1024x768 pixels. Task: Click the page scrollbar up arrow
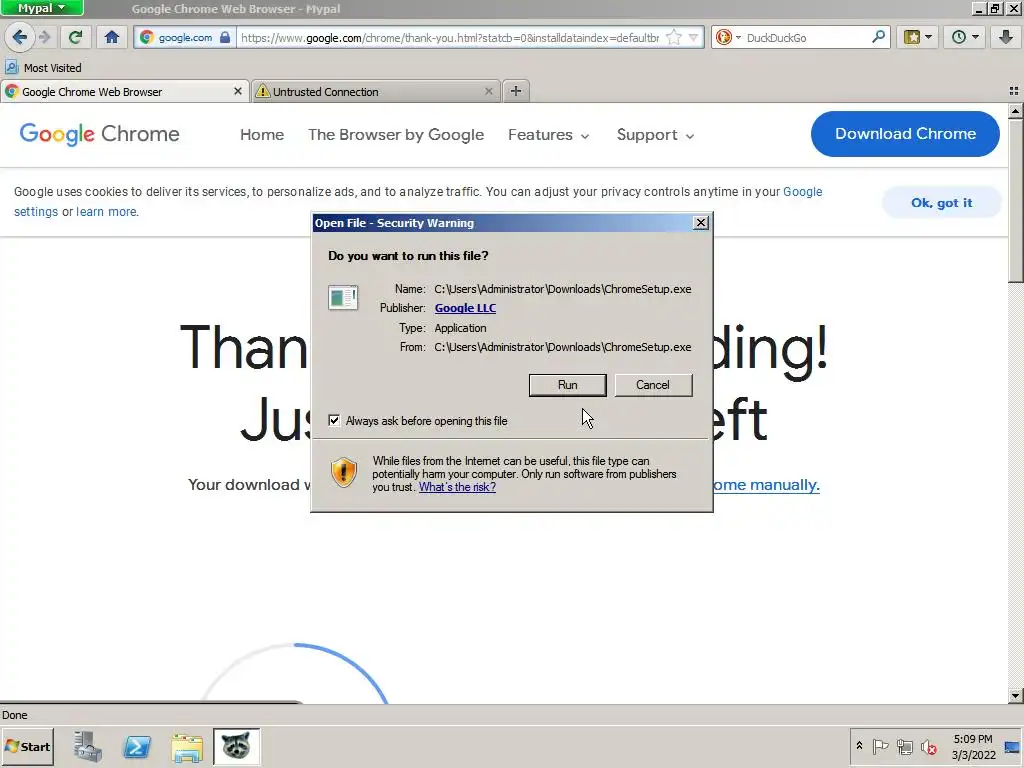click(1016, 110)
